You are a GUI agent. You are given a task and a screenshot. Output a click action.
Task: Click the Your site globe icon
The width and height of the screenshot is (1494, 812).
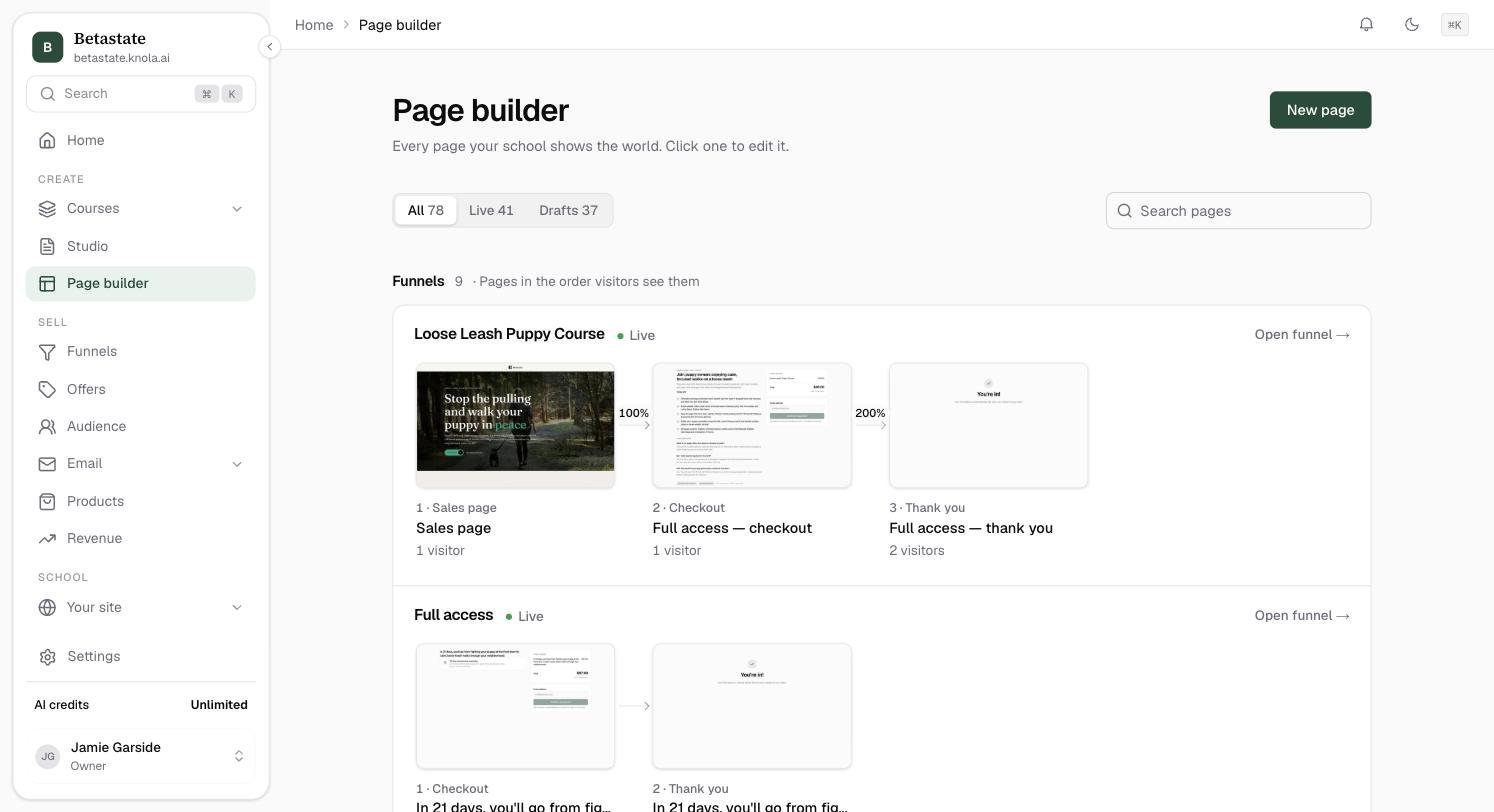(47, 608)
